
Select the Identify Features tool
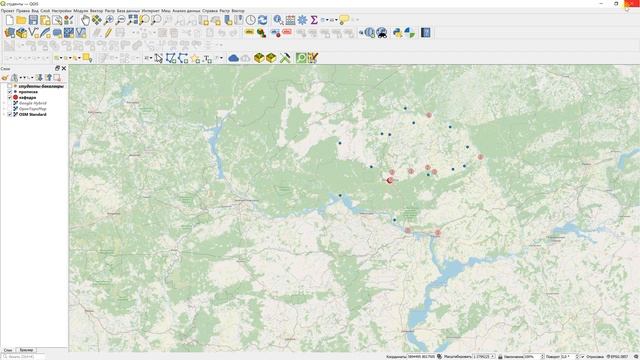tap(278, 20)
